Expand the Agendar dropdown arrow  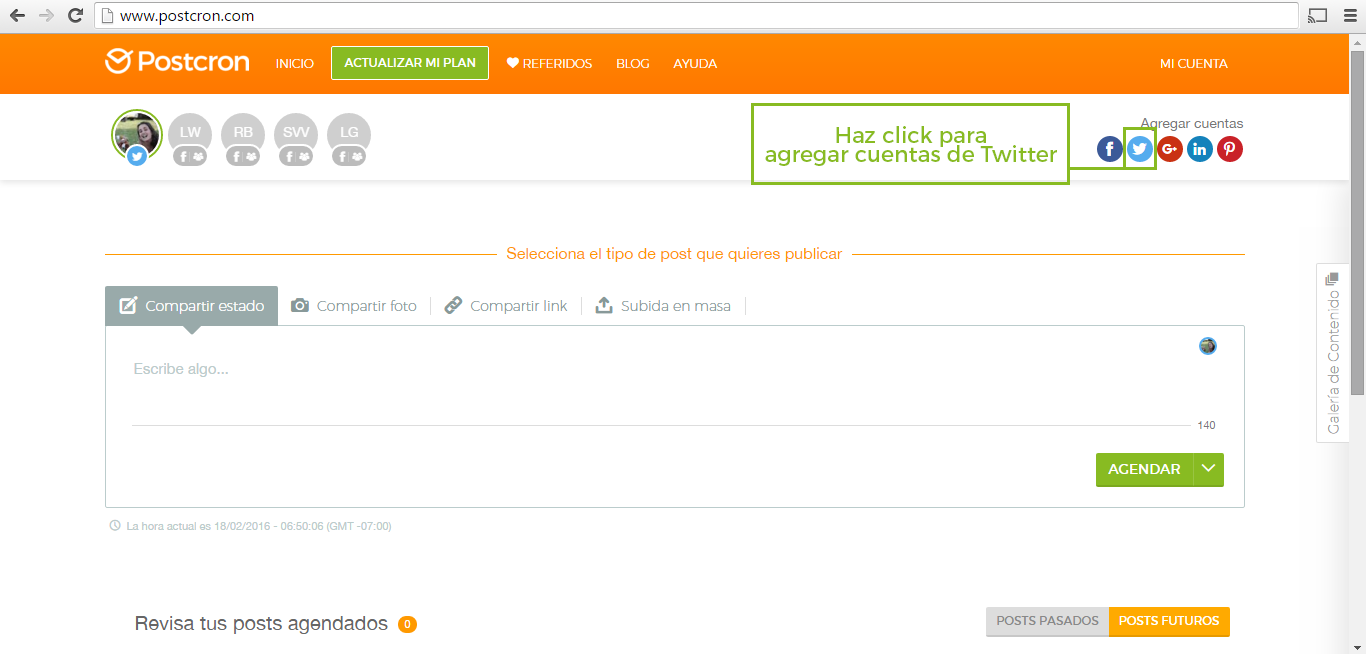click(x=1208, y=469)
